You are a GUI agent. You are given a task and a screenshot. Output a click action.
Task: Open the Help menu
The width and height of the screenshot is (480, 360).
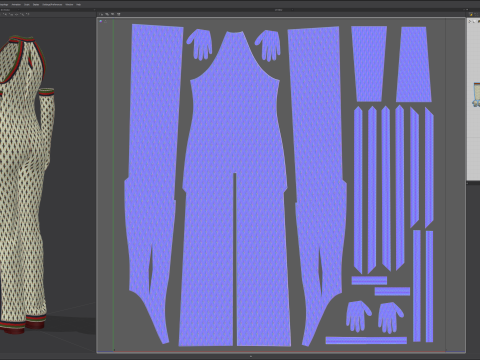click(79, 5)
